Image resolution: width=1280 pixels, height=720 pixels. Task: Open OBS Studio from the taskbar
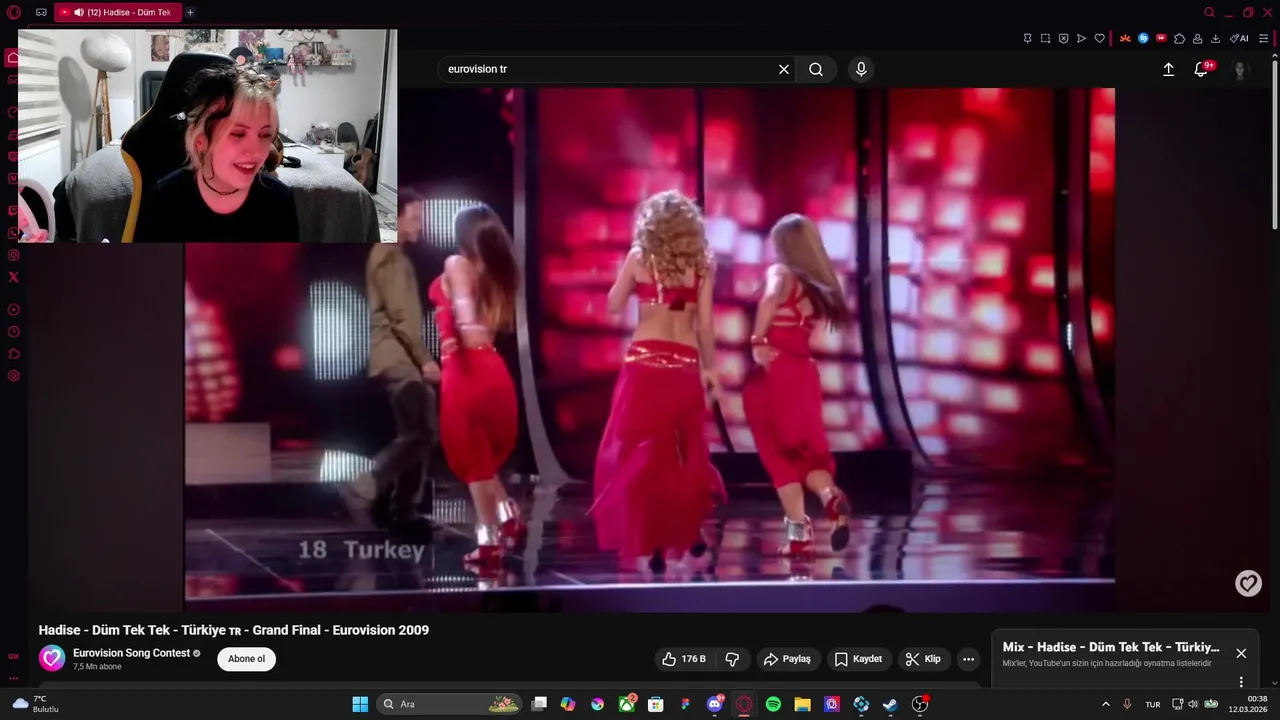tap(919, 704)
